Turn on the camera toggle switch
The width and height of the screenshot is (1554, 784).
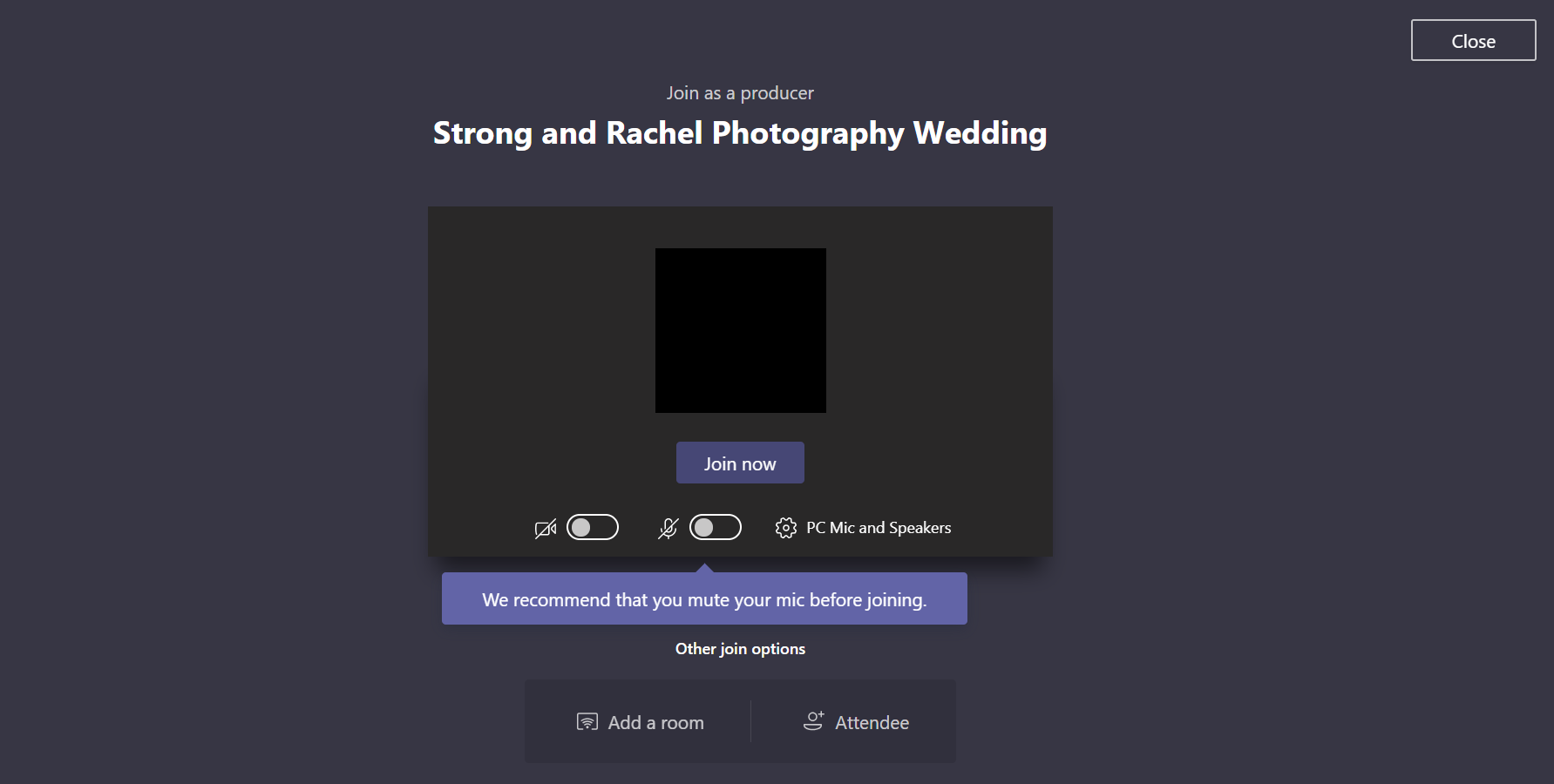[x=593, y=527]
